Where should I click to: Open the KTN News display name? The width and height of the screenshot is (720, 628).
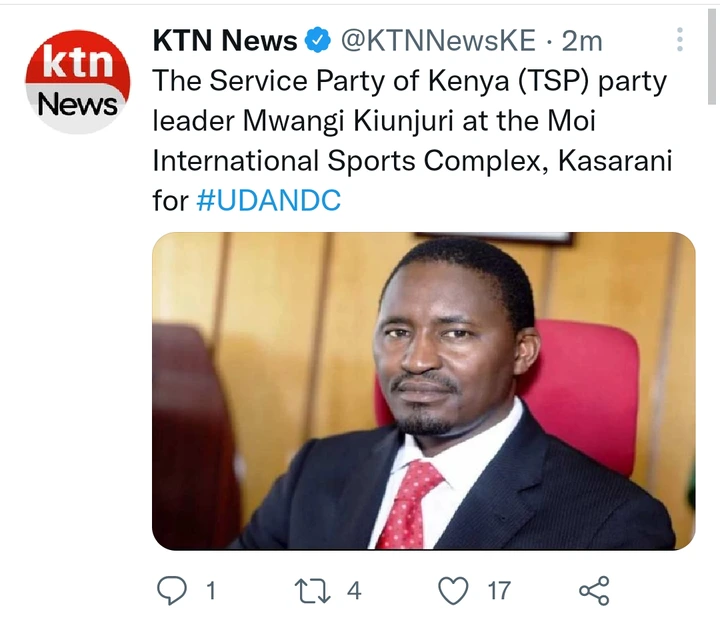point(225,40)
